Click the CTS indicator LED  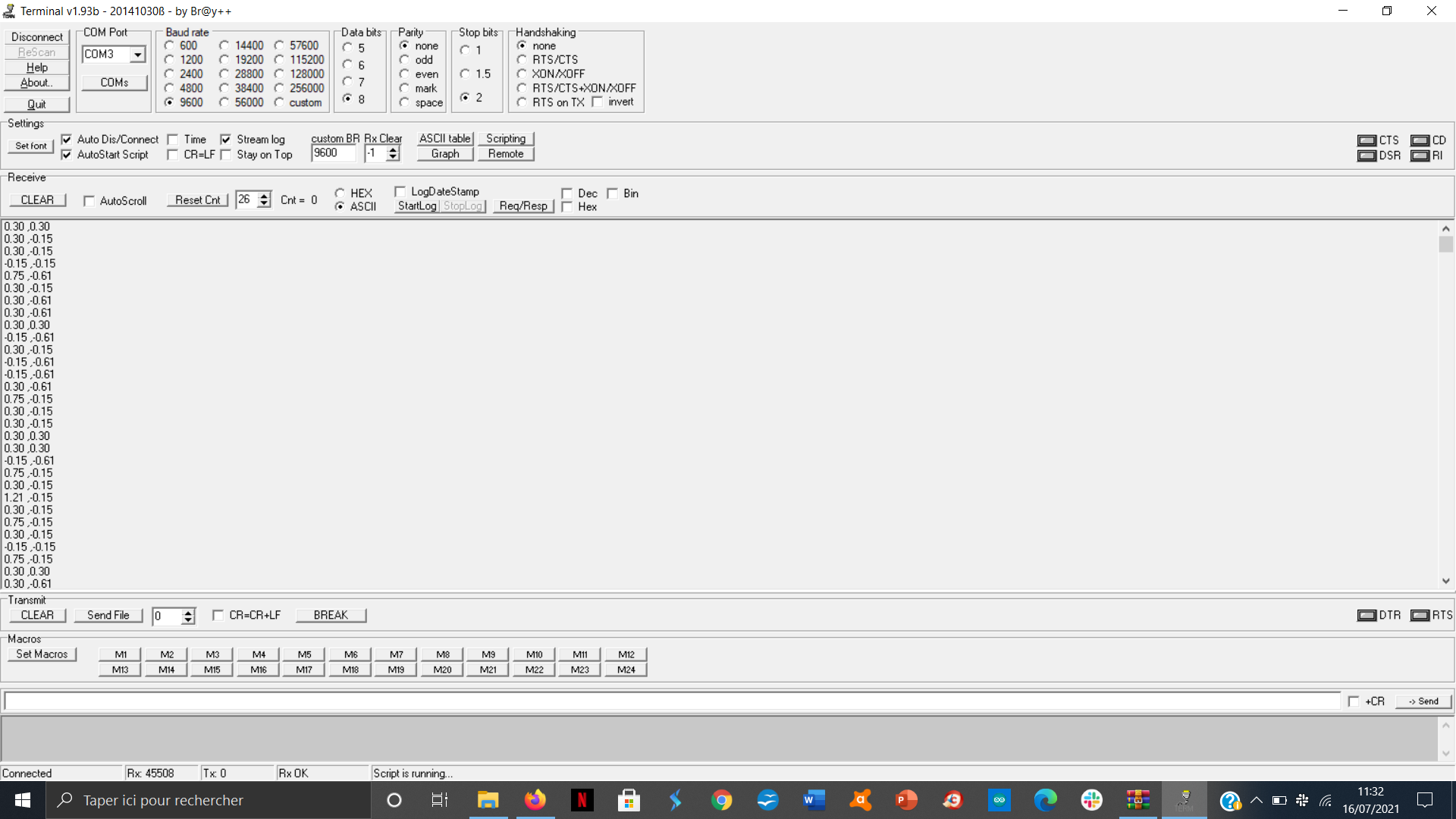[x=1367, y=140]
